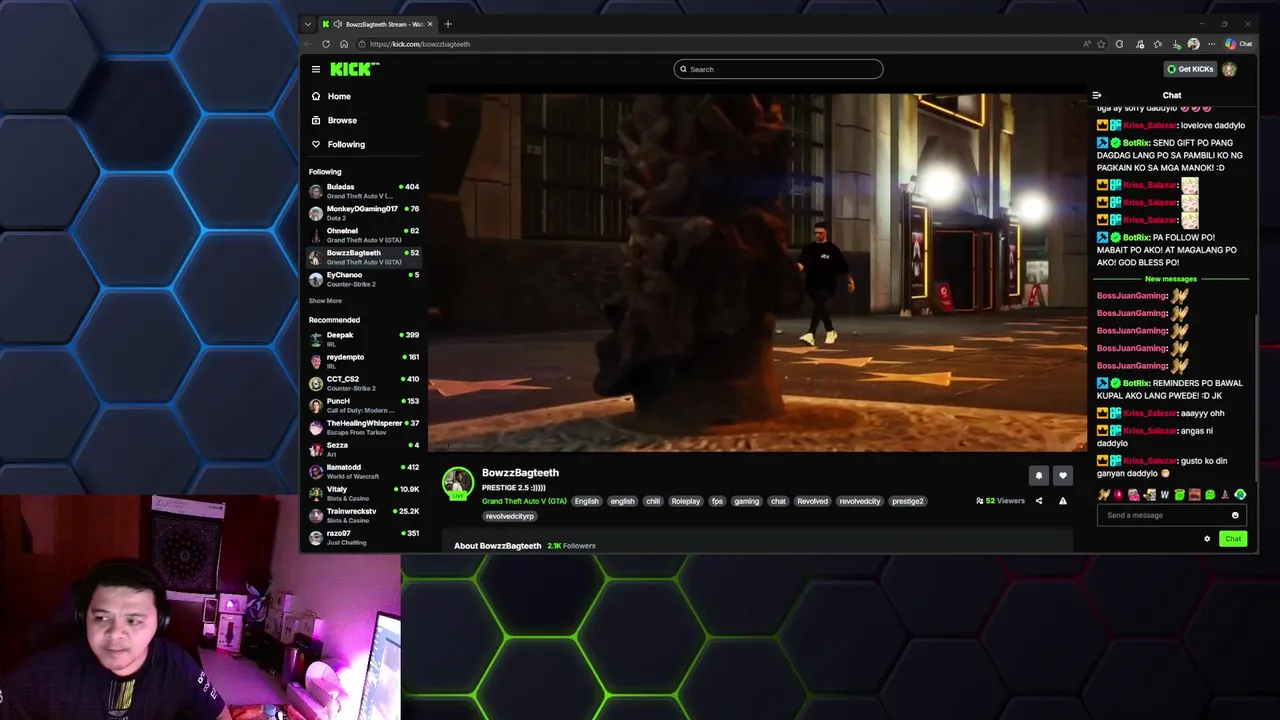Screen dimensions: 1280x720
Task: Click the Get KICKs button
Action: (x=1190, y=69)
